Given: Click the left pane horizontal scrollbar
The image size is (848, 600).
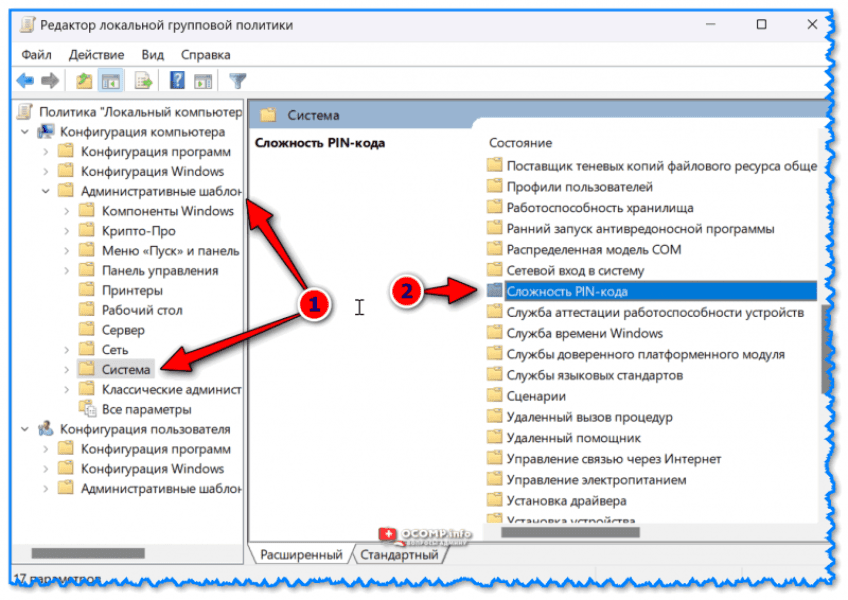Looking at the screenshot, I should pos(88,553).
